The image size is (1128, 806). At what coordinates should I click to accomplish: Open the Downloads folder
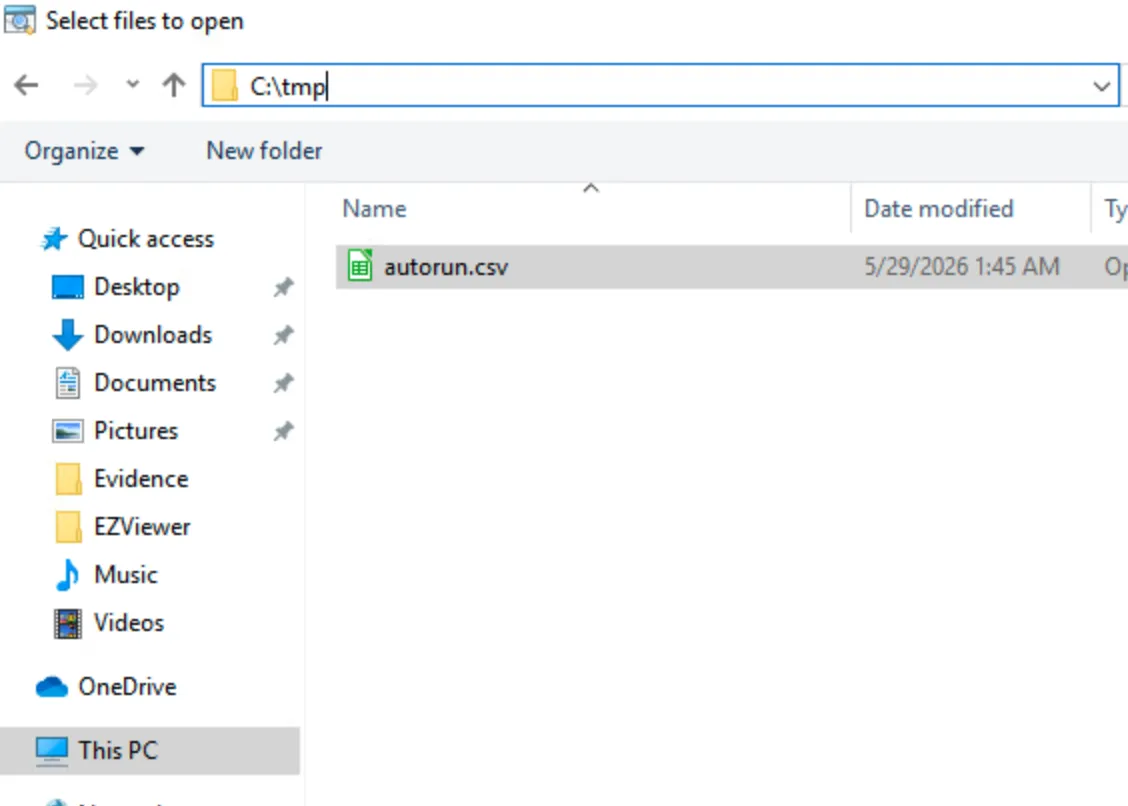click(x=153, y=335)
